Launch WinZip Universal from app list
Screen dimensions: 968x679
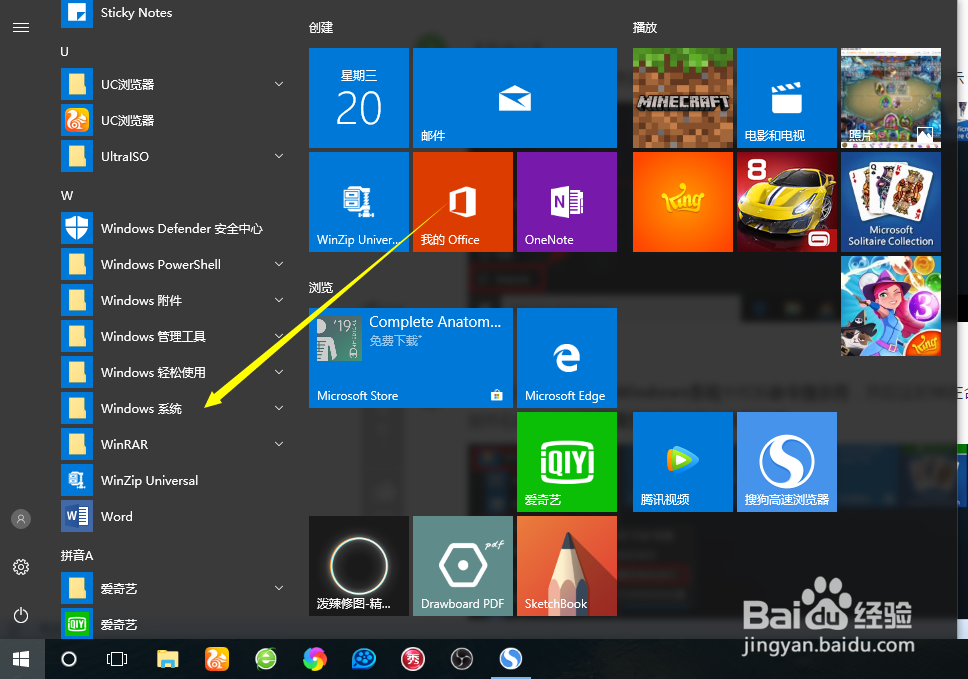pyautogui.click(x=173, y=480)
